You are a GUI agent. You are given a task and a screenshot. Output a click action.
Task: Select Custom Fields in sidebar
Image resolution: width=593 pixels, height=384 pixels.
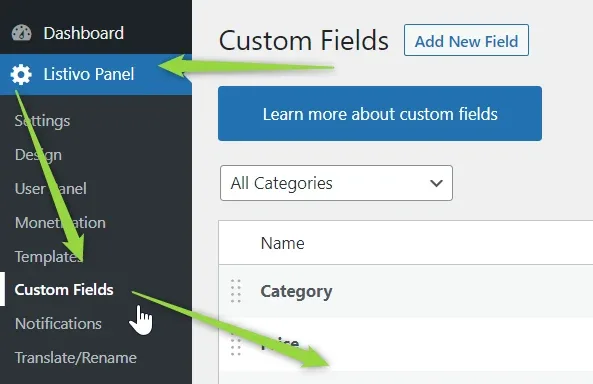tap(64, 290)
